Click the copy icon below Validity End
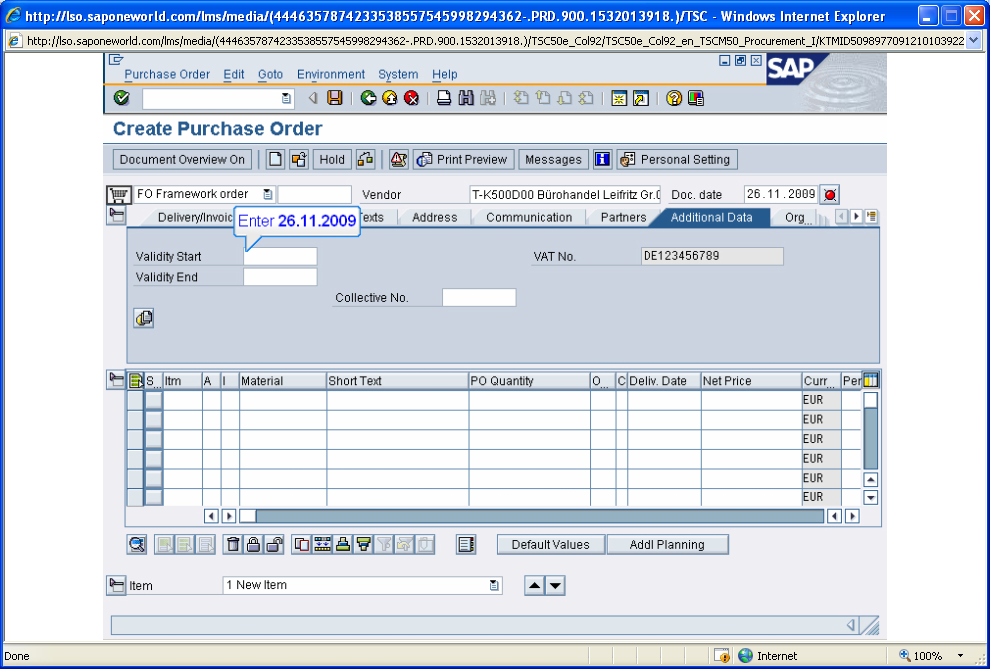The height and width of the screenshot is (669, 990). point(144,317)
